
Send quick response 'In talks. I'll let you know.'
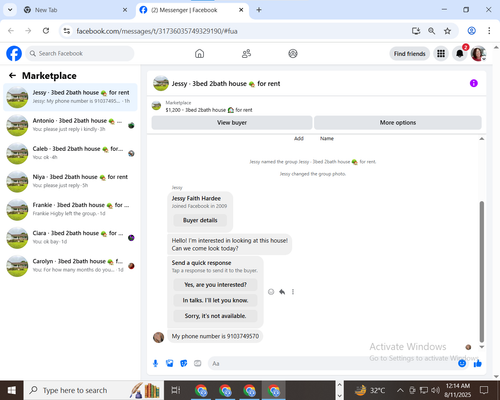click(215, 300)
